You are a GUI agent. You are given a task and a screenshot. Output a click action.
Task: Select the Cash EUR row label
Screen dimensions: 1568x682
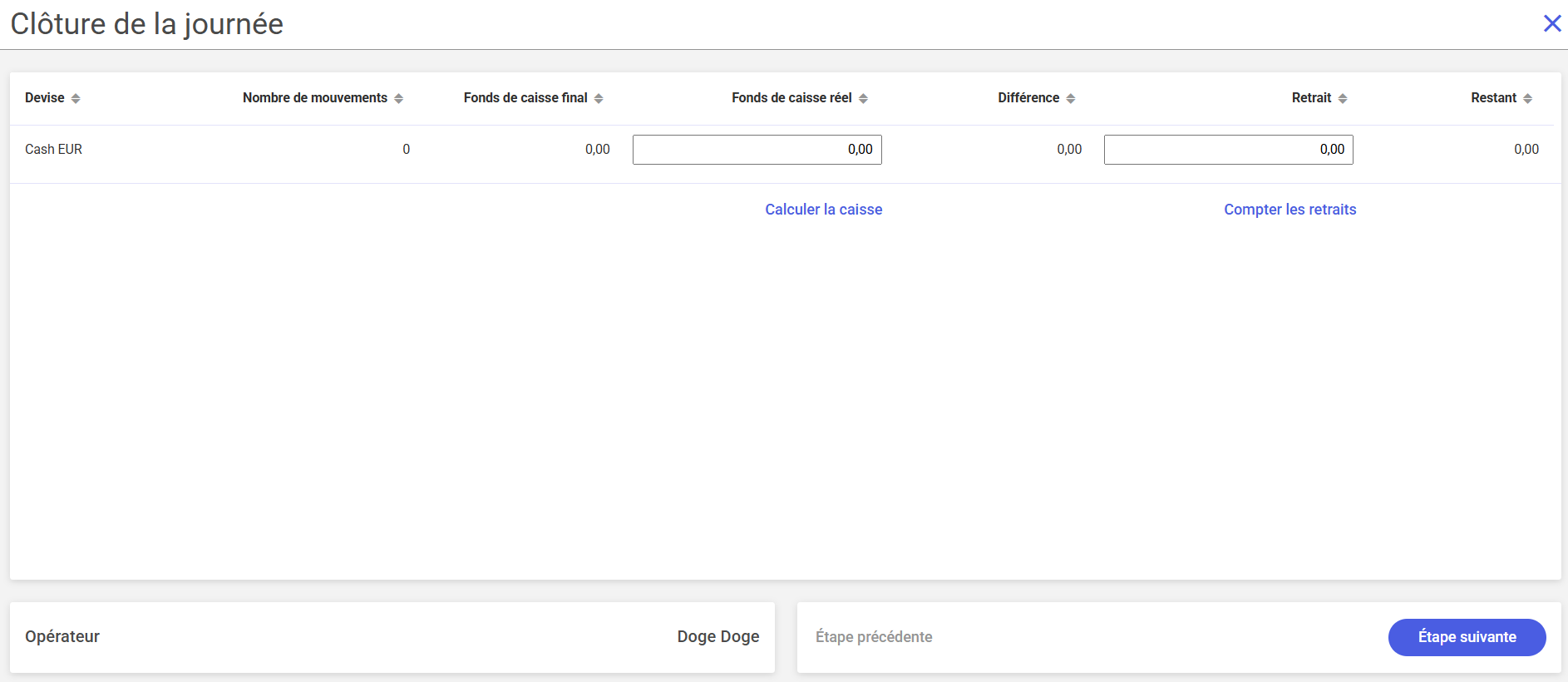click(53, 150)
